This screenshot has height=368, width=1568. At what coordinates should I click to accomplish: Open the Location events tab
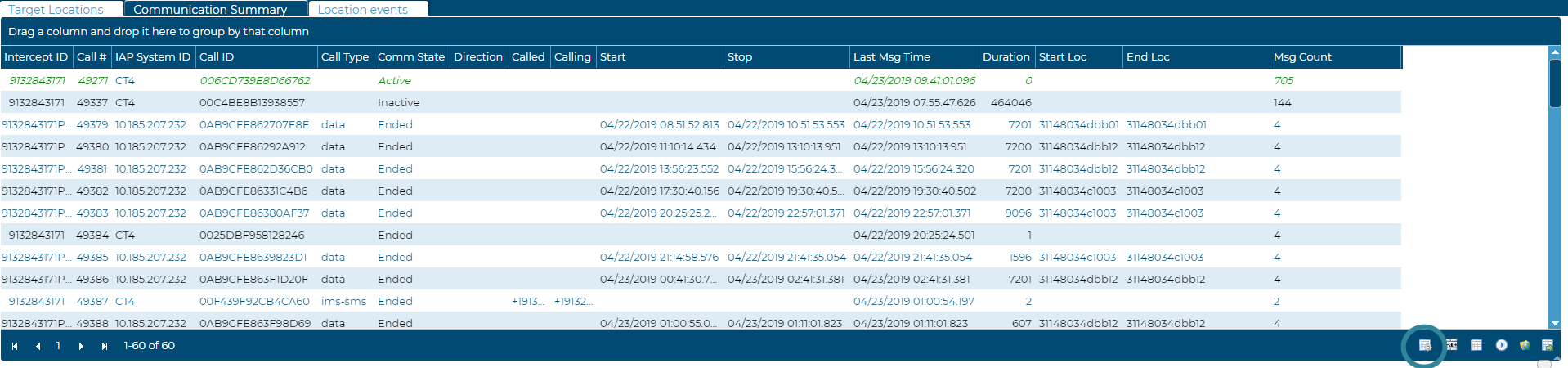[x=363, y=9]
